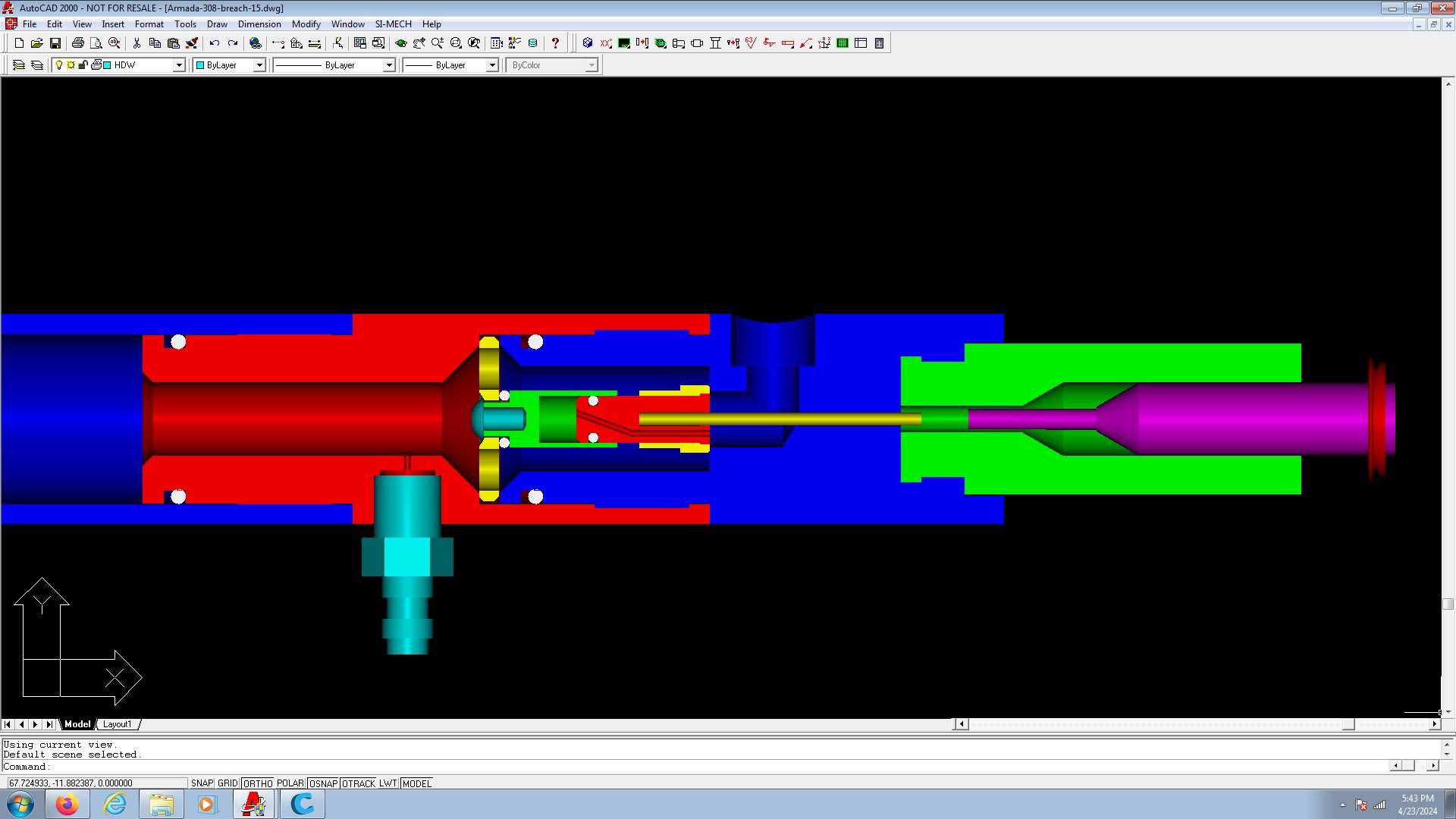Image resolution: width=1456 pixels, height=819 pixels.
Task: Expand the ByLayer linetype dropdown
Action: point(389,65)
